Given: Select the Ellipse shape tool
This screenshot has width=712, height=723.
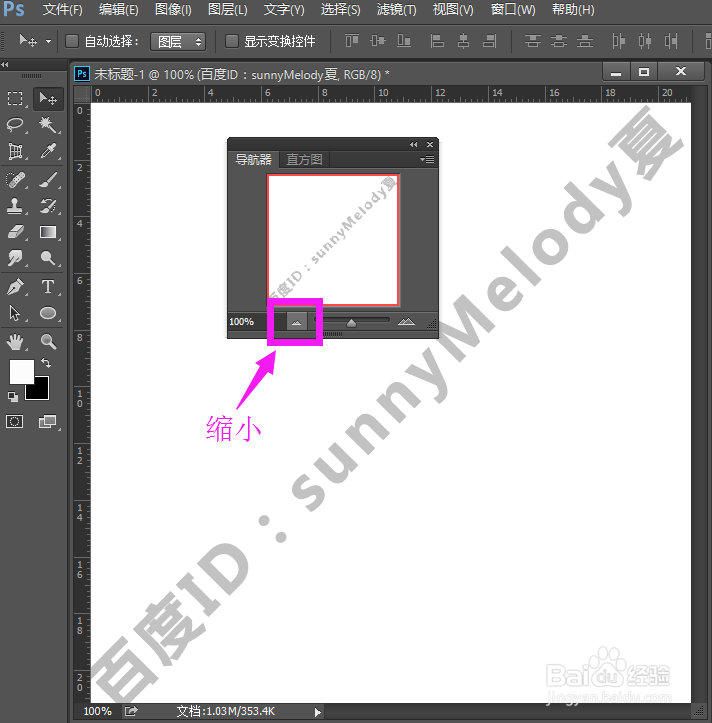Looking at the screenshot, I should [x=48, y=314].
